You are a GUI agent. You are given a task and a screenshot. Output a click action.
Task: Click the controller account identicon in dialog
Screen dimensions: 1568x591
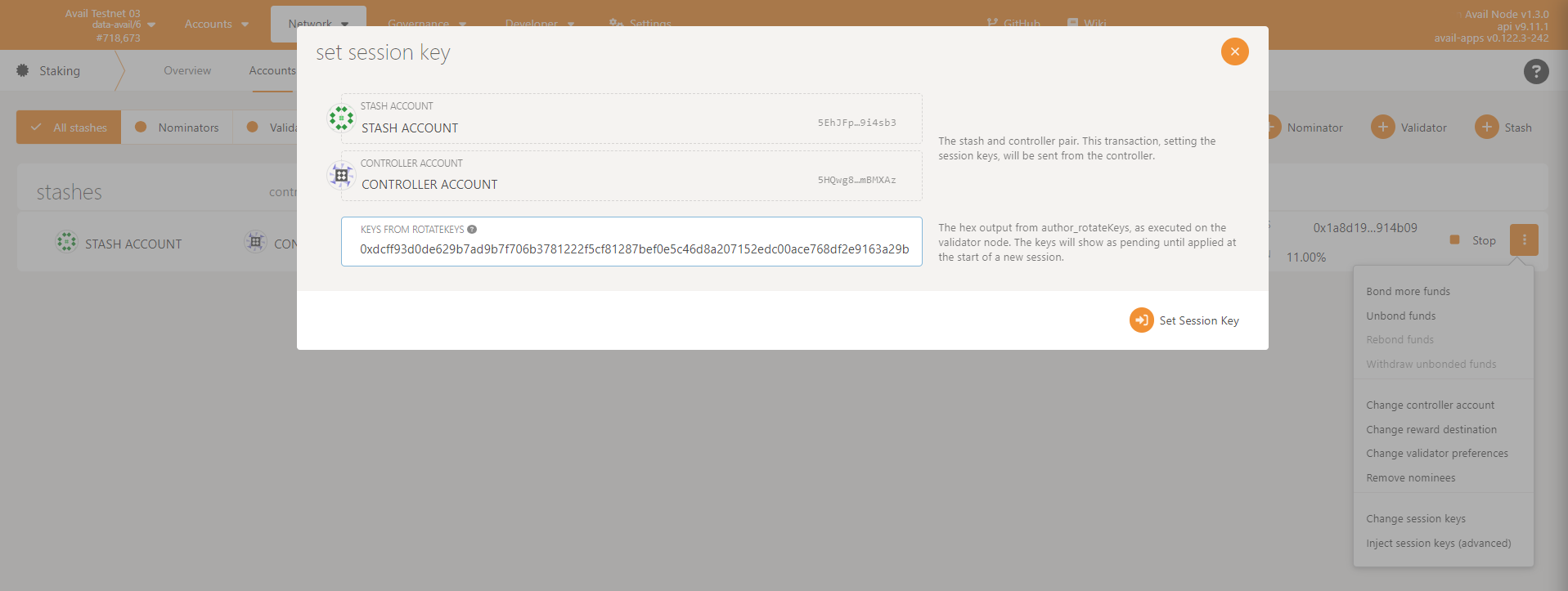tap(341, 176)
